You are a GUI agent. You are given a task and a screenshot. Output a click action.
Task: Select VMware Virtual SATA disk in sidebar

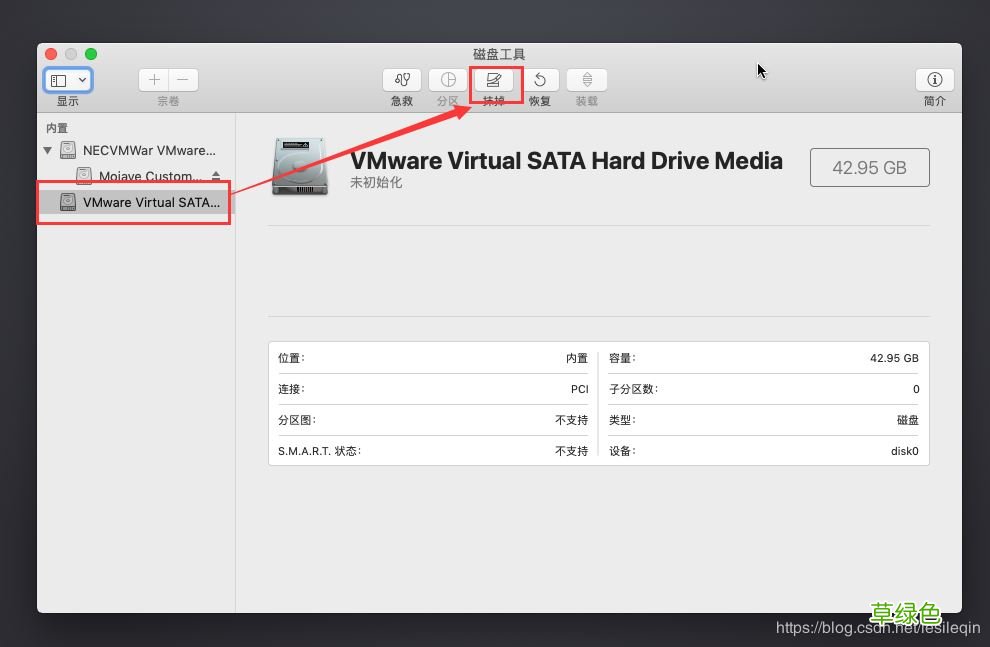tap(134, 202)
